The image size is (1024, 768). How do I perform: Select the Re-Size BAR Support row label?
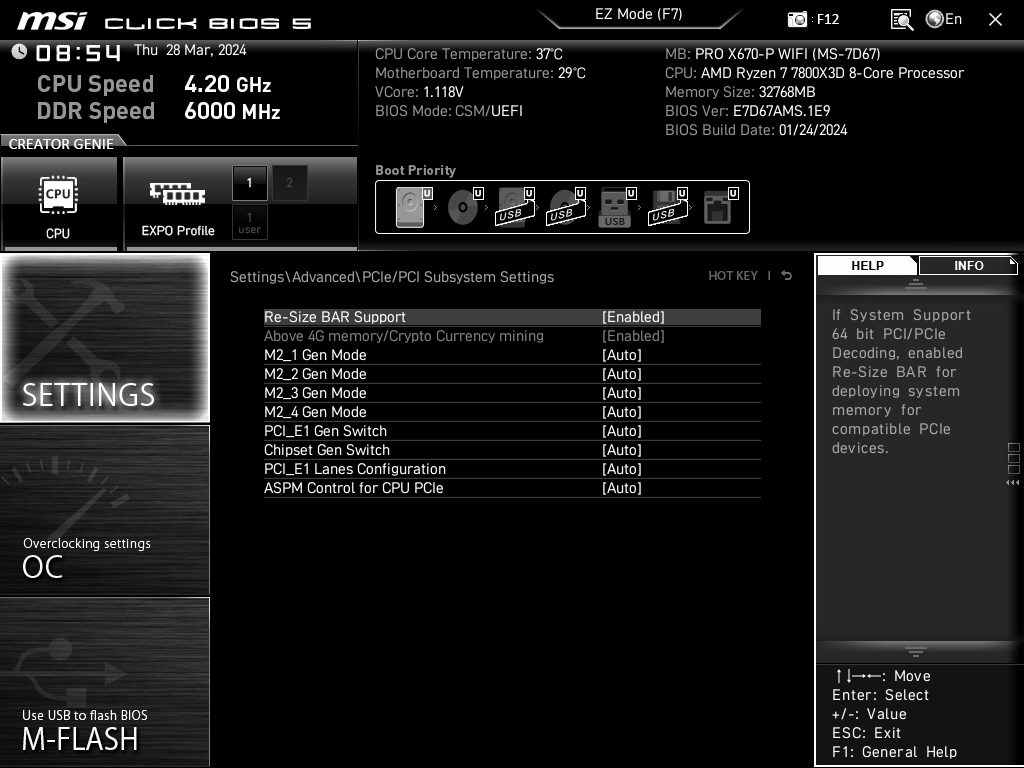pos(334,317)
